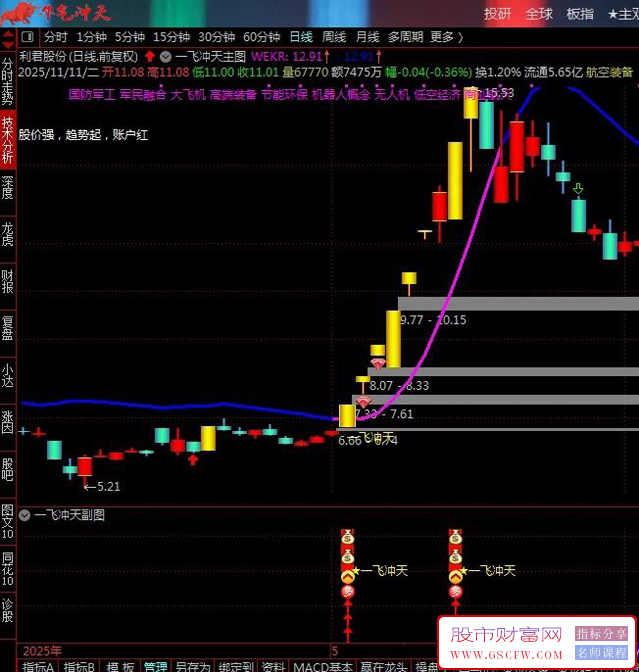
Task: Open the 财报 sidebar tab
Action: pyautogui.click(x=8, y=281)
